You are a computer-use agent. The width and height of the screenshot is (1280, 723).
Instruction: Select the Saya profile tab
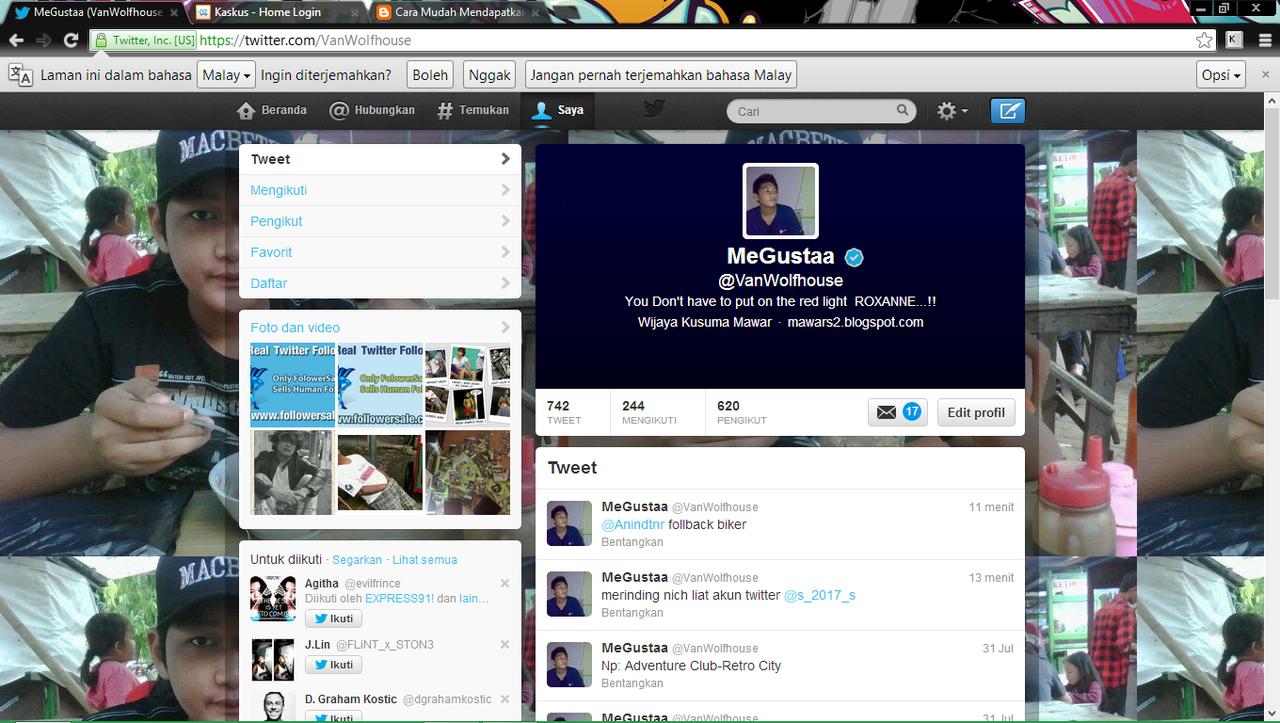pos(558,110)
